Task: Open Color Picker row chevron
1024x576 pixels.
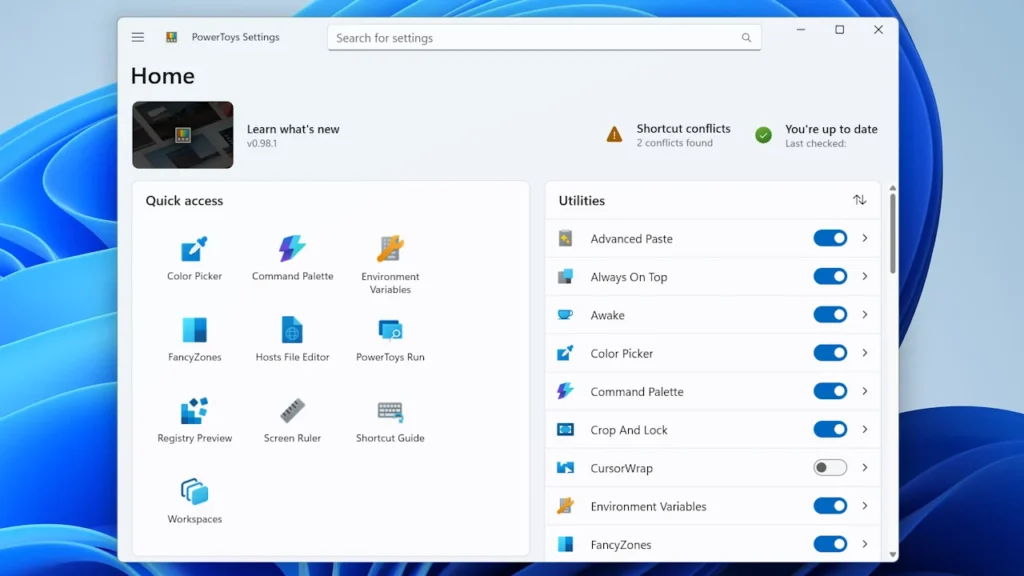Action: (x=865, y=353)
